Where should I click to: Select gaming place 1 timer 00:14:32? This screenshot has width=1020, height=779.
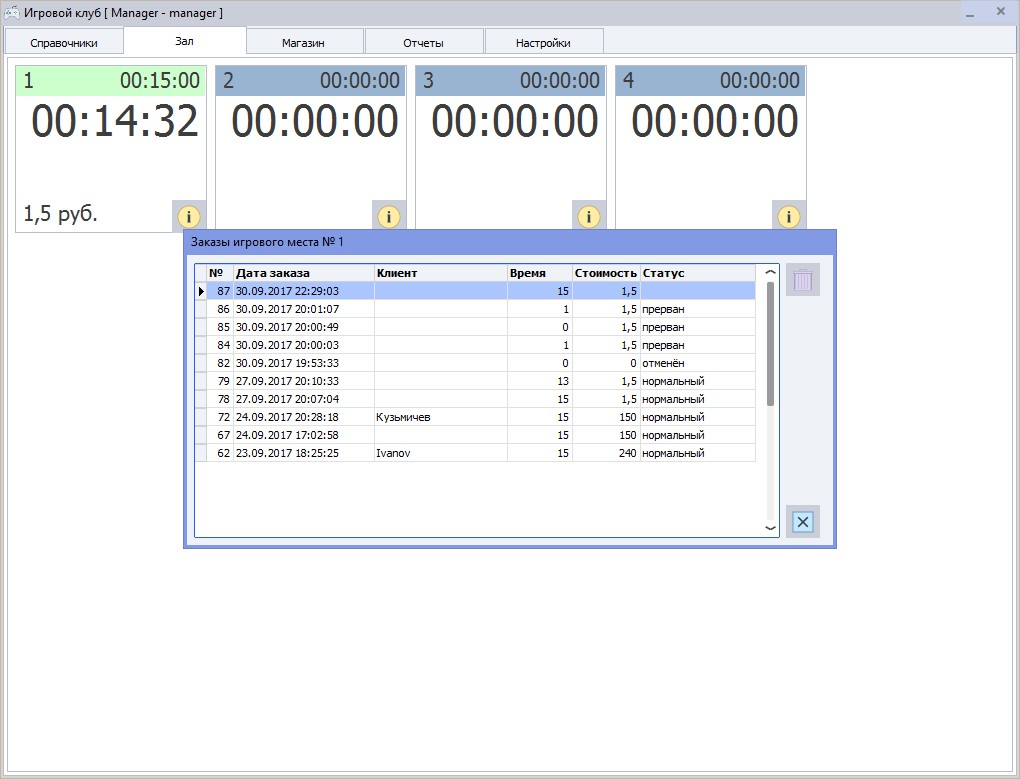click(x=115, y=122)
